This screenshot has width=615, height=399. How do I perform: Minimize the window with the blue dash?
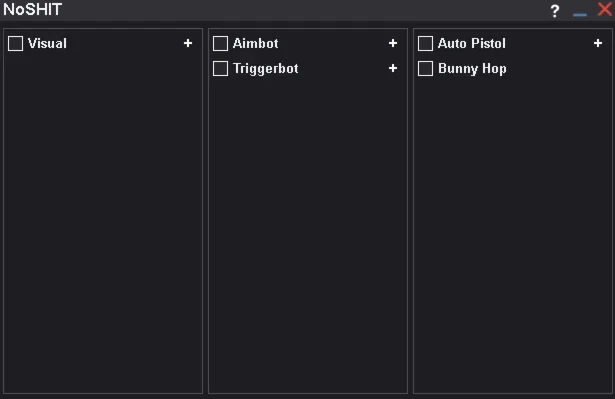coord(580,15)
